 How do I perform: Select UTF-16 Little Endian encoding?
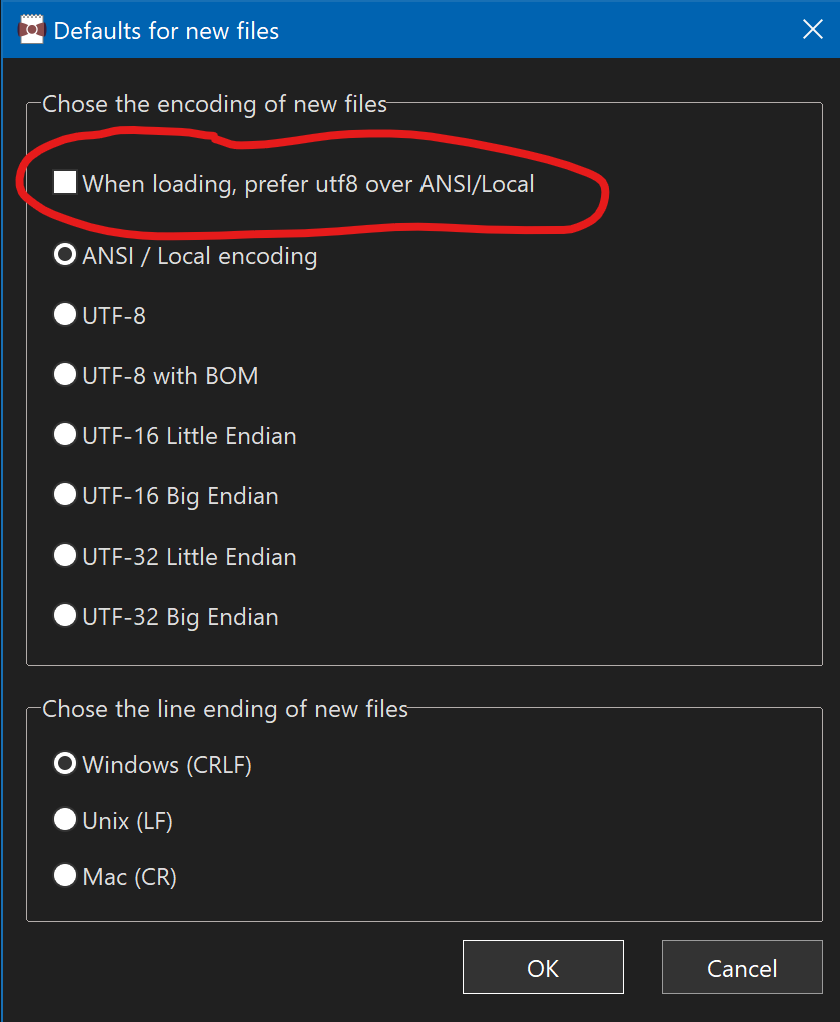(x=64, y=434)
